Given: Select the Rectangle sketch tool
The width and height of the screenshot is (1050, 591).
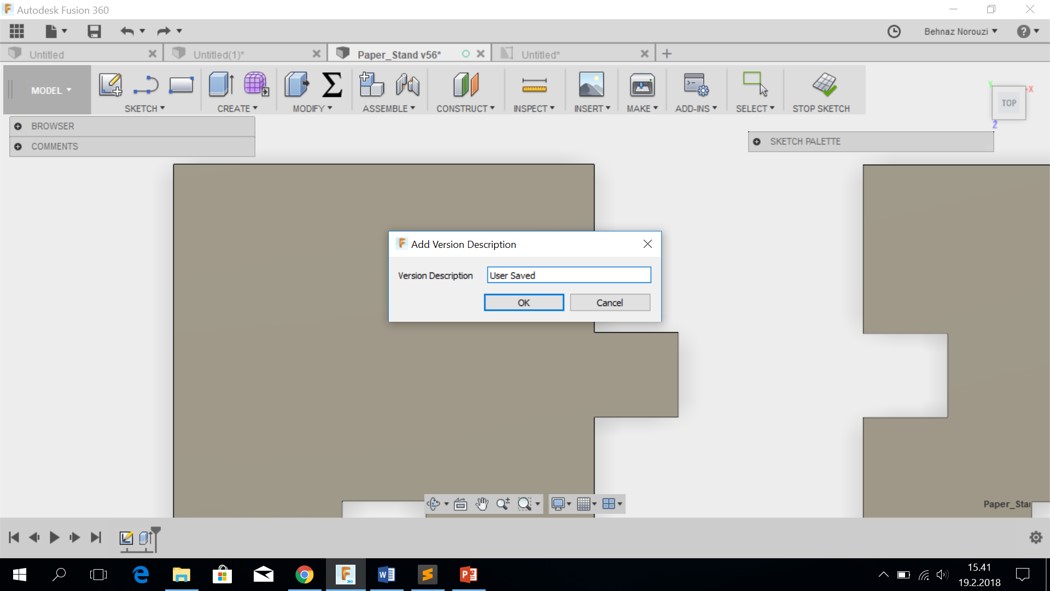Looking at the screenshot, I should (x=181, y=85).
